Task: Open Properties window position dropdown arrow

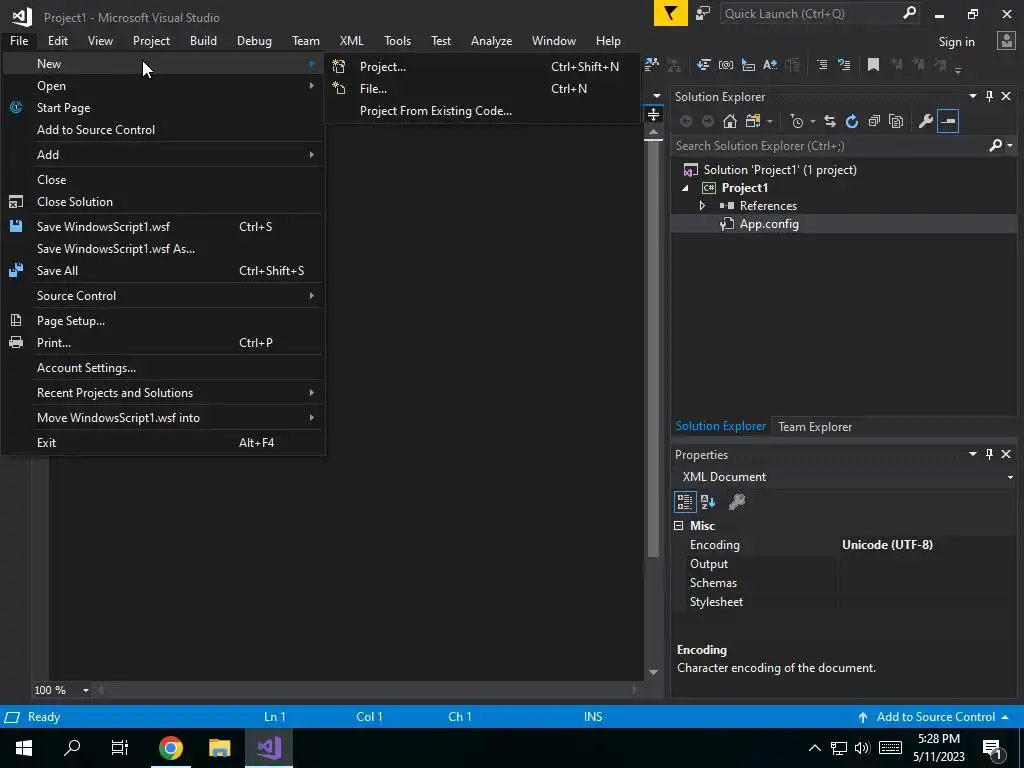Action: (972, 454)
